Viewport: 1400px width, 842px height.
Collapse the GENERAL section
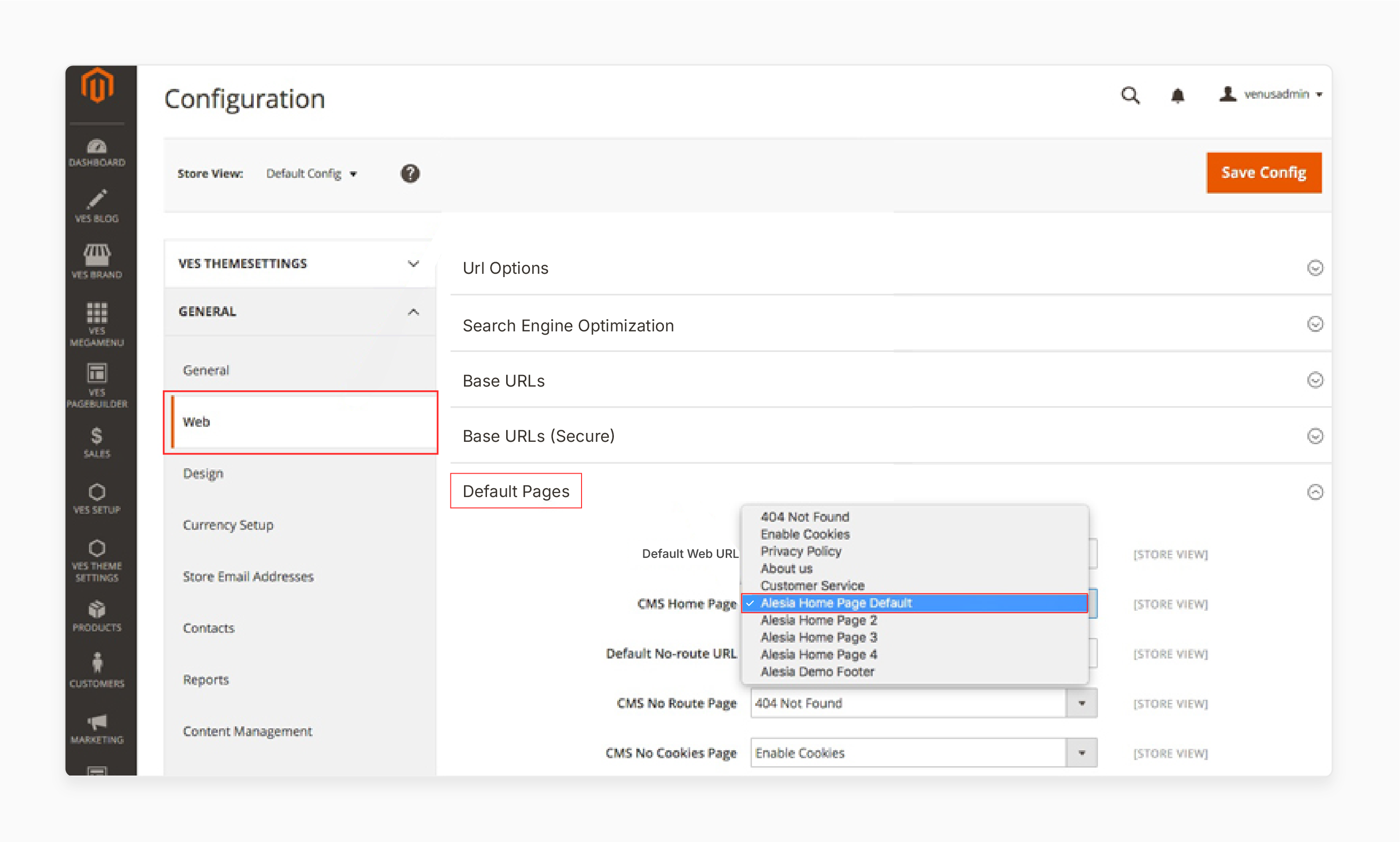pos(300,312)
